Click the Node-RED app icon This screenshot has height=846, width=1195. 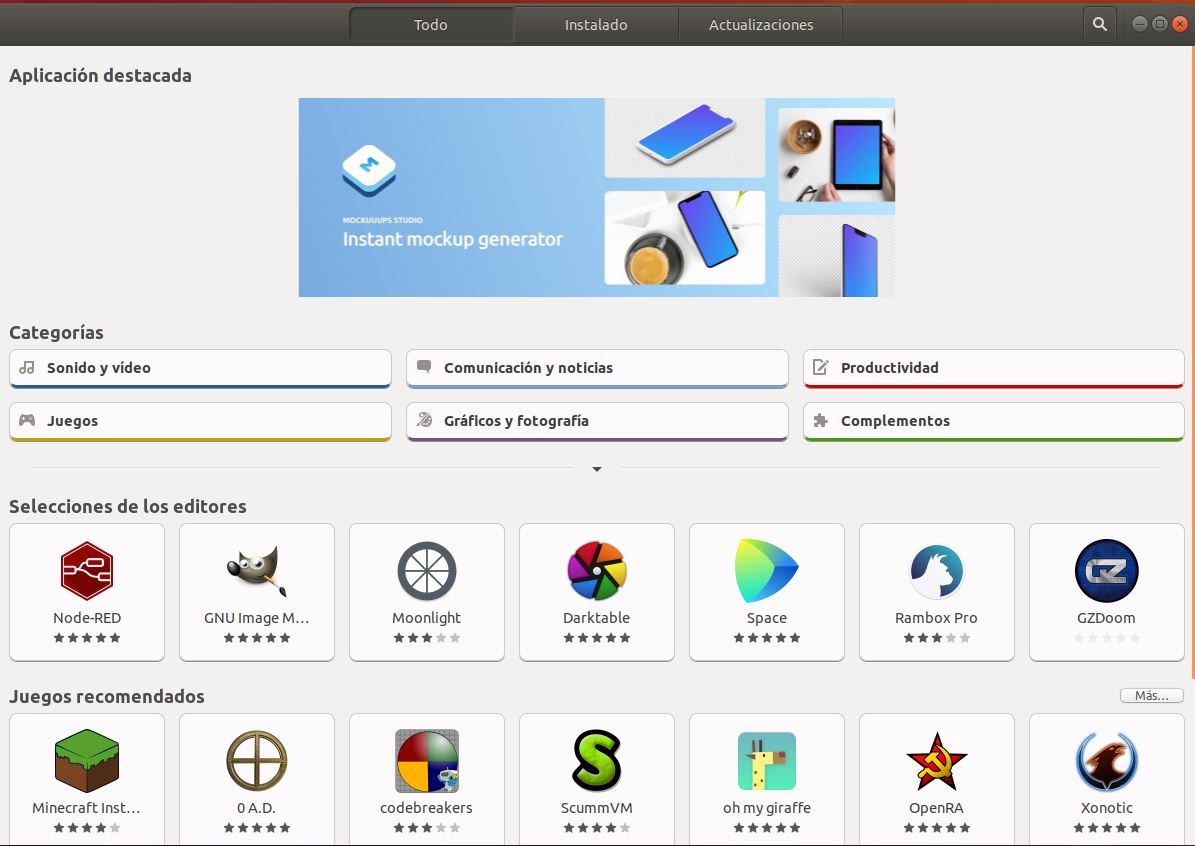click(87, 571)
